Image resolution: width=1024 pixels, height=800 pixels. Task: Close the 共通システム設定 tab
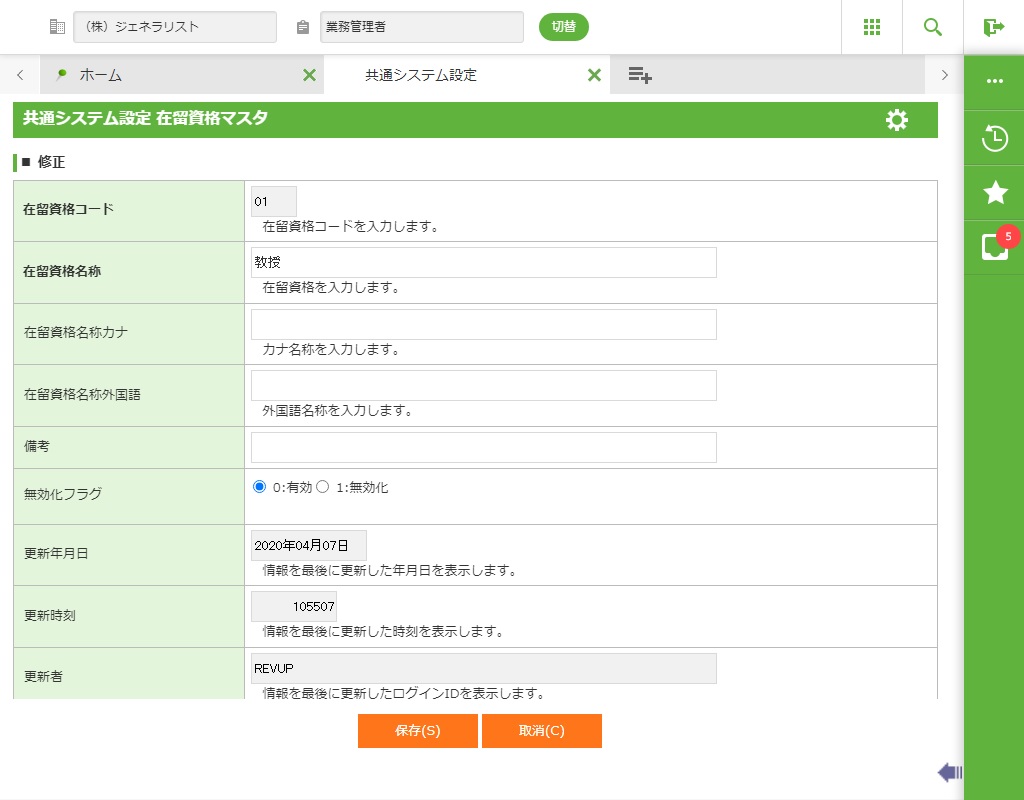[594, 75]
